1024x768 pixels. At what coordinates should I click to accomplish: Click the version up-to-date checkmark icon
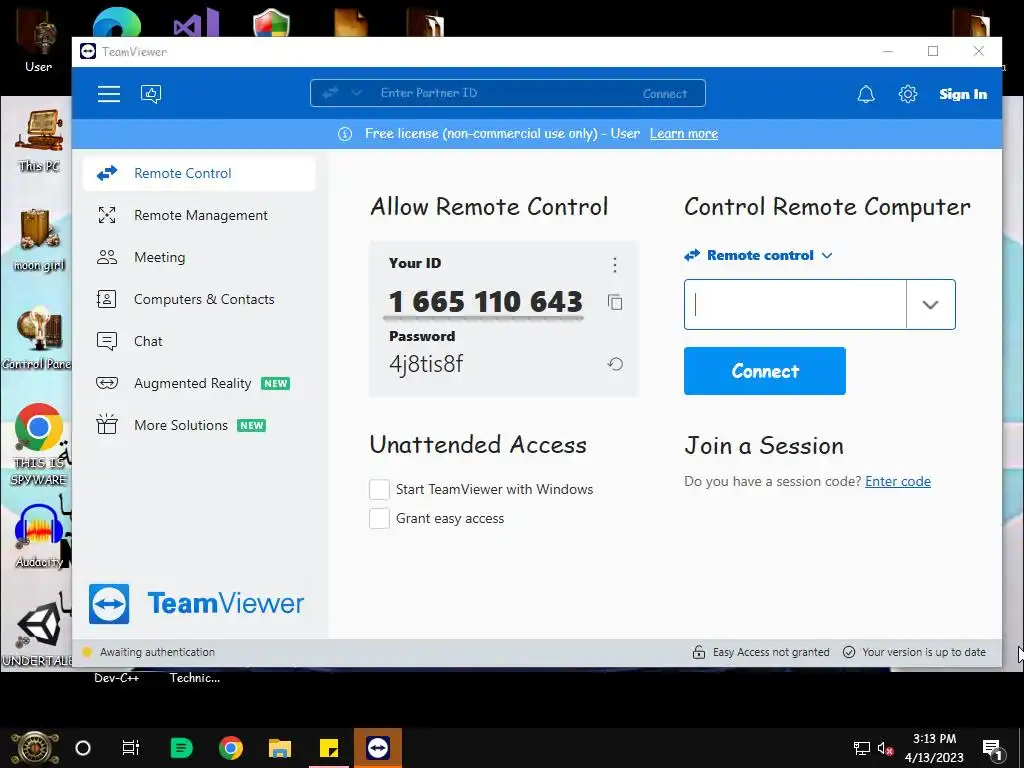(849, 652)
